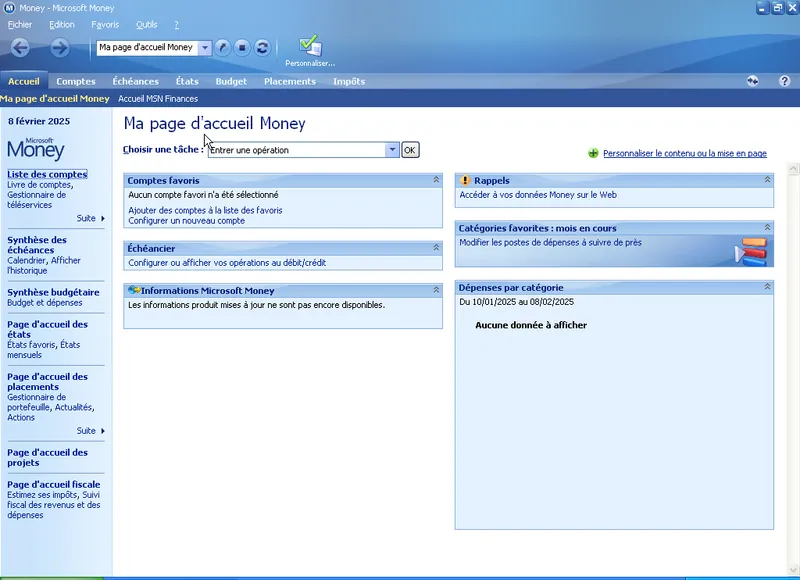Switch to the Comptes tab

pyautogui.click(x=76, y=82)
